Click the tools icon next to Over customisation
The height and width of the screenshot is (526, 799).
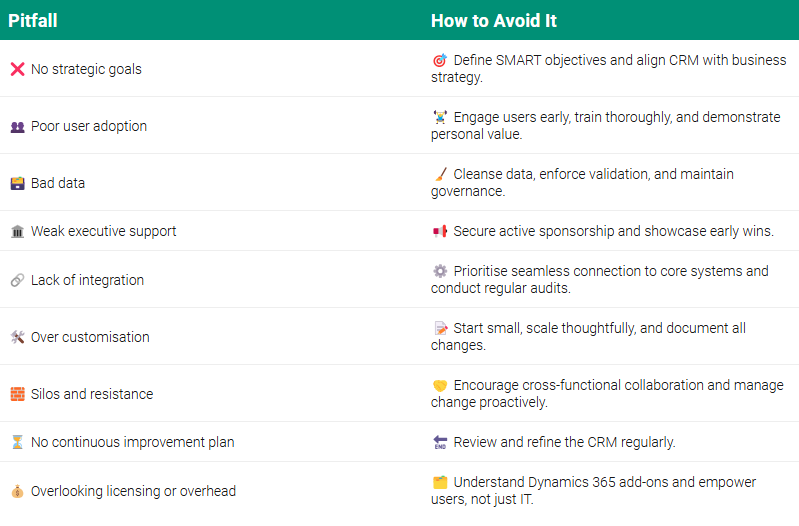coord(17,338)
